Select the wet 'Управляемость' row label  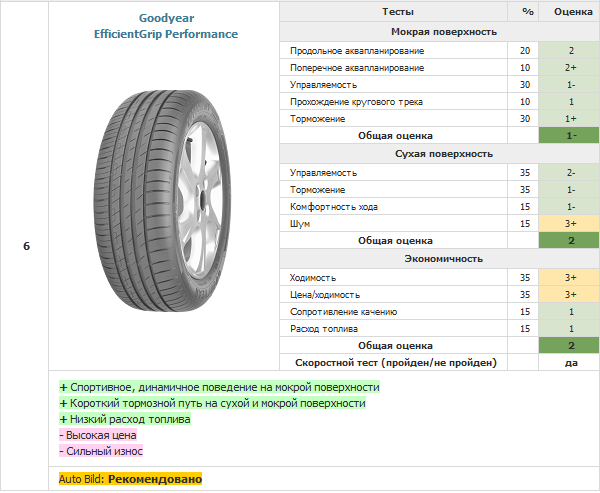pyautogui.click(x=323, y=85)
